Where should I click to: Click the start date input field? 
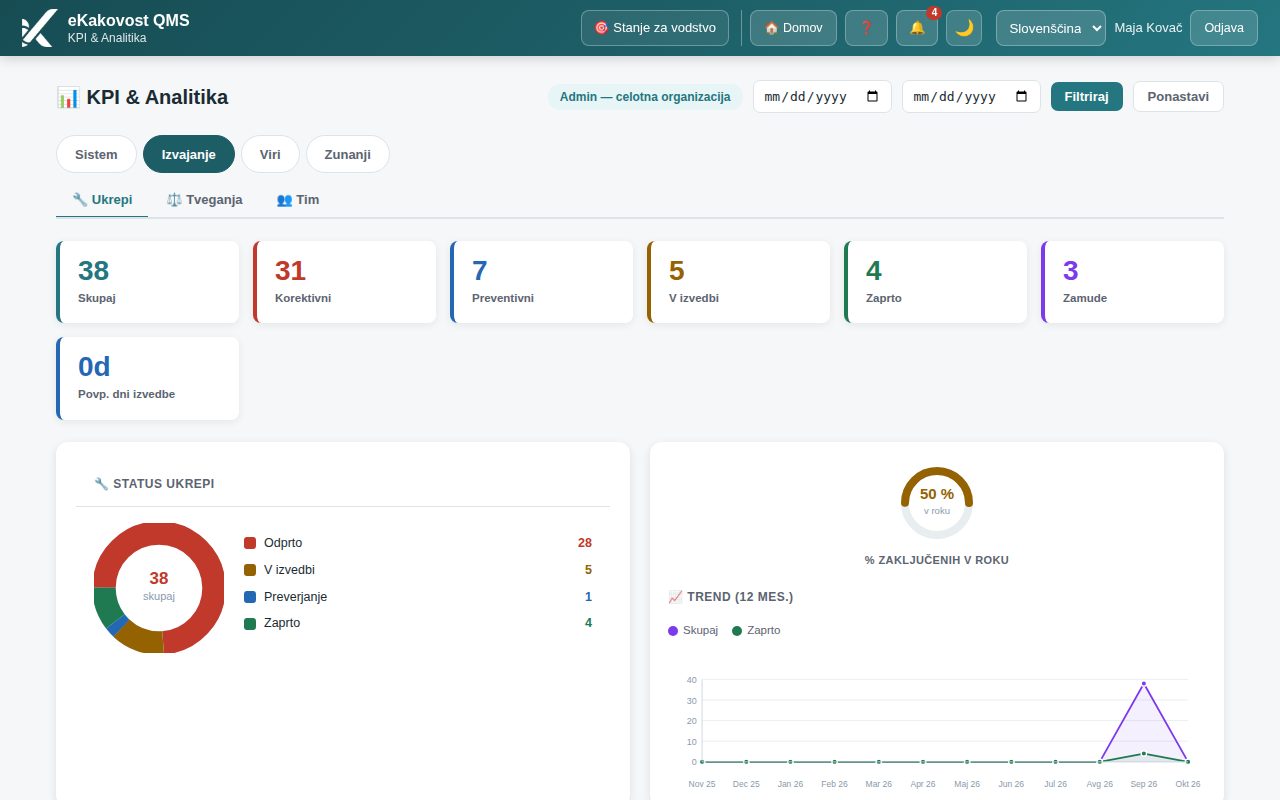pos(822,97)
